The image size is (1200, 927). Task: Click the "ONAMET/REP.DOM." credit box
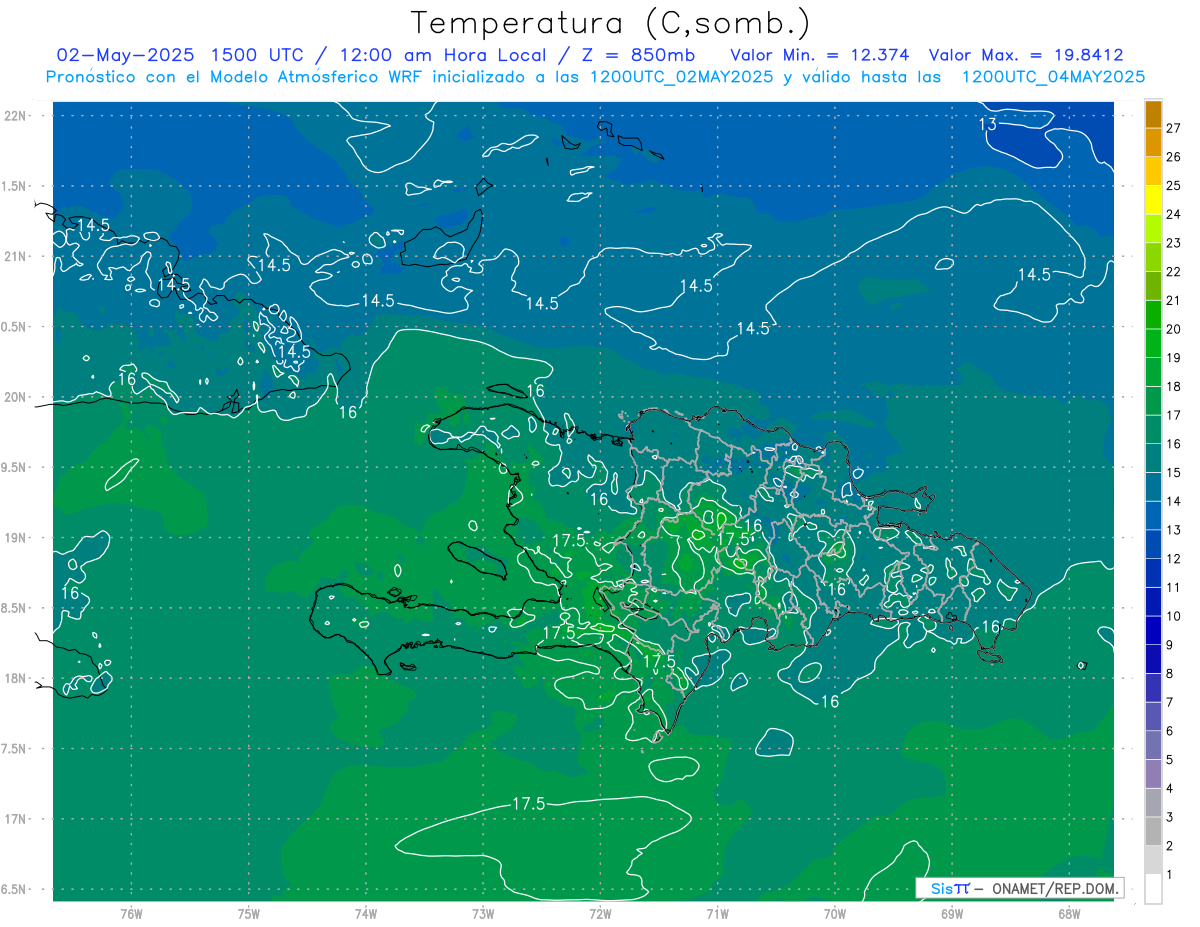(1020, 888)
